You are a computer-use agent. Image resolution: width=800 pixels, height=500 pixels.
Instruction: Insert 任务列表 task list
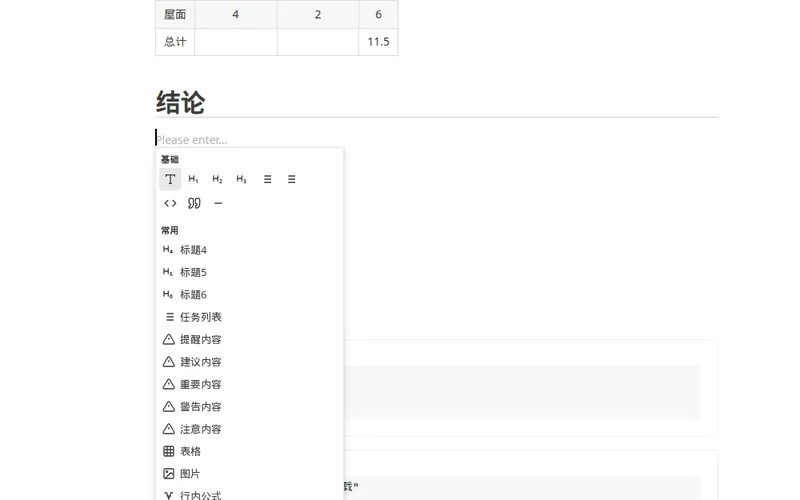point(249,317)
